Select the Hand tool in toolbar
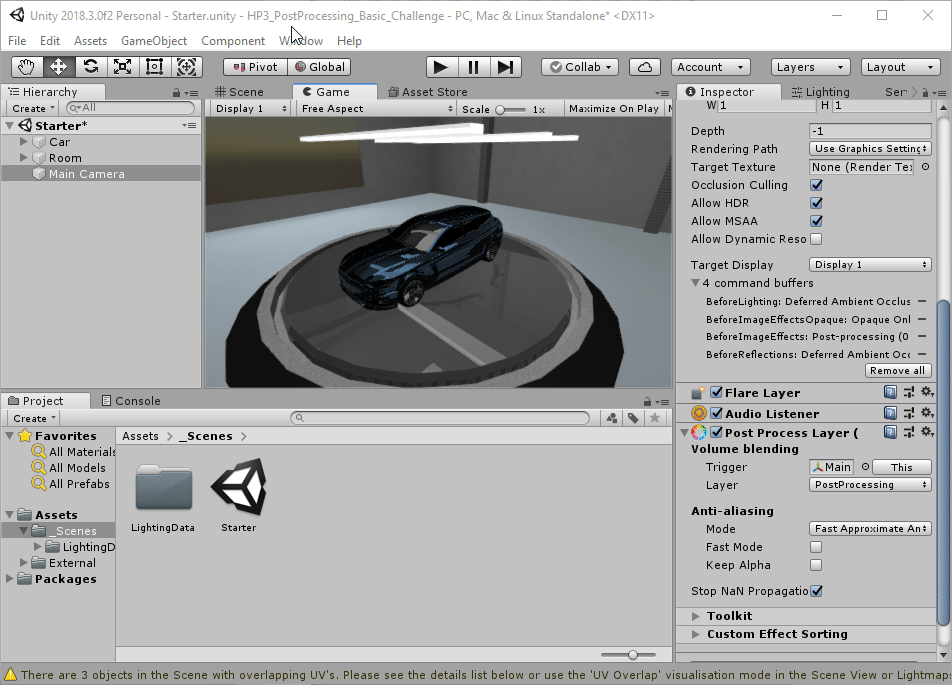This screenshot has height=685, width=952. pyautogui.click(x=27, y=67)
